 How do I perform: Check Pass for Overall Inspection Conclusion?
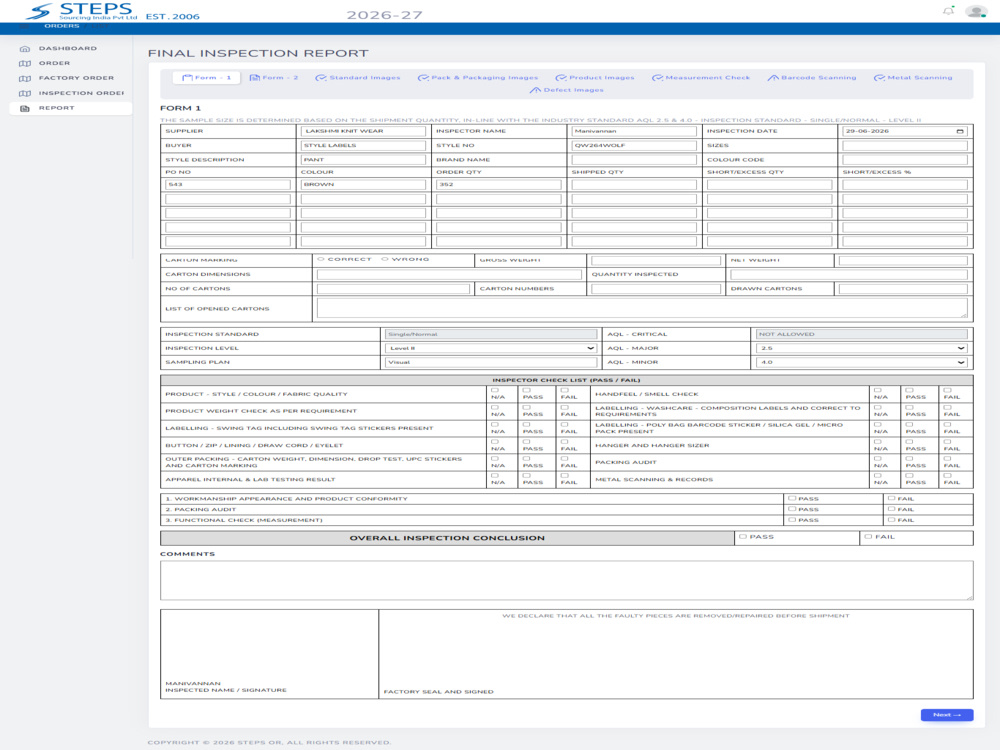[x=743, y=537]
